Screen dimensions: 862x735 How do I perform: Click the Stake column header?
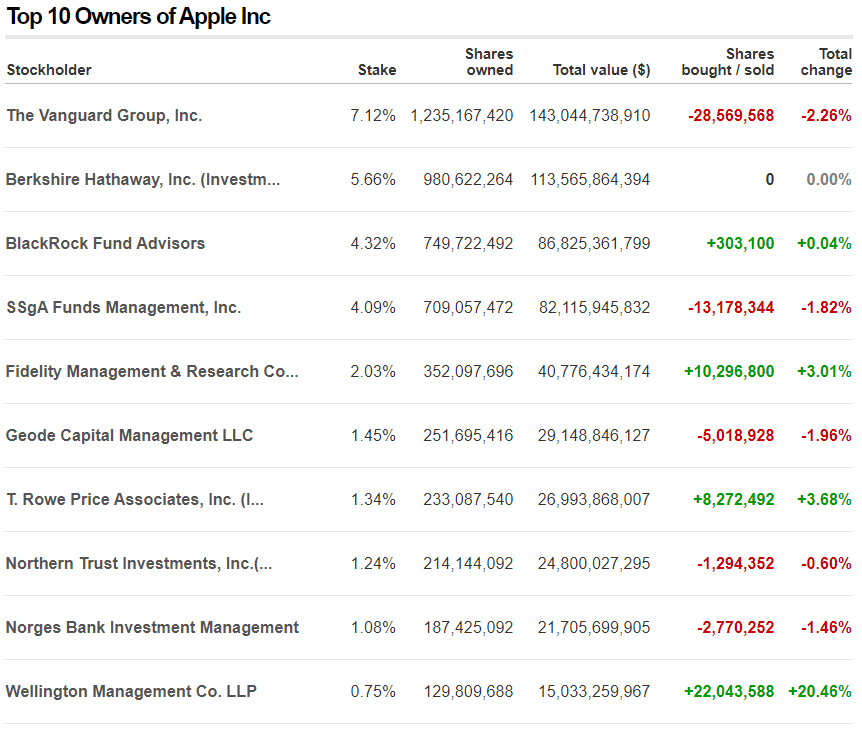pyautogui.click(x=377, y=70)
